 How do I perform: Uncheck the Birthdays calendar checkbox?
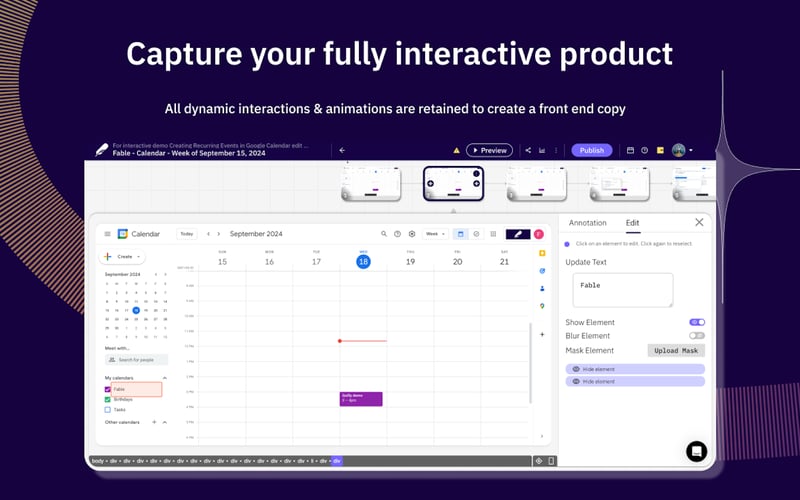pos(108,399)
